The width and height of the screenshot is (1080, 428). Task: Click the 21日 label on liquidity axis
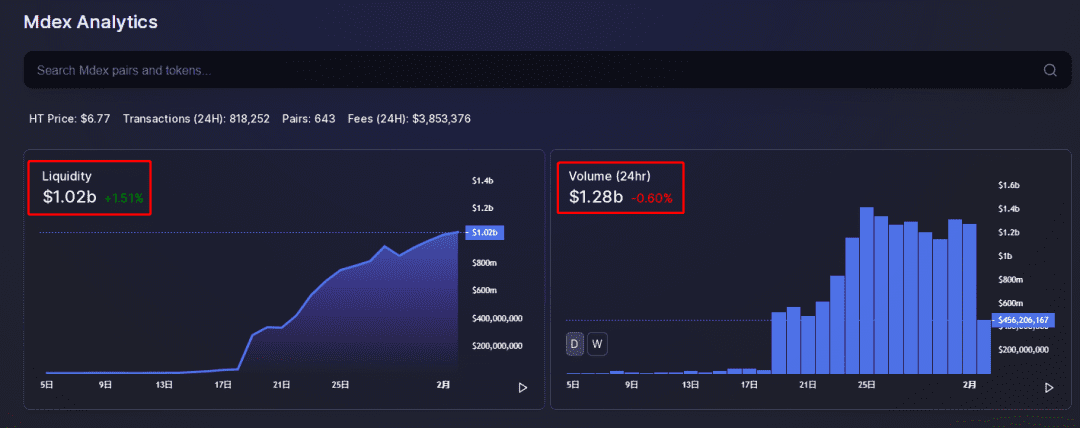point(281,384)
